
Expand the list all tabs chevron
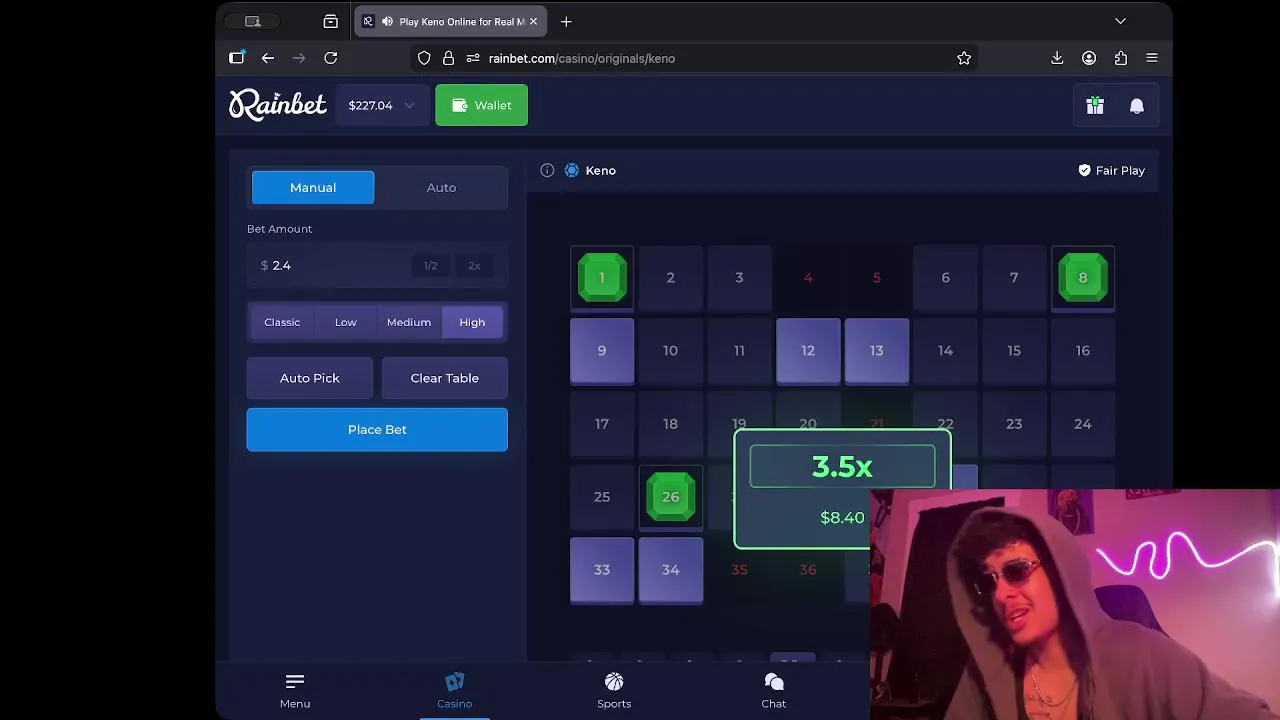(x=1120, y=21)
